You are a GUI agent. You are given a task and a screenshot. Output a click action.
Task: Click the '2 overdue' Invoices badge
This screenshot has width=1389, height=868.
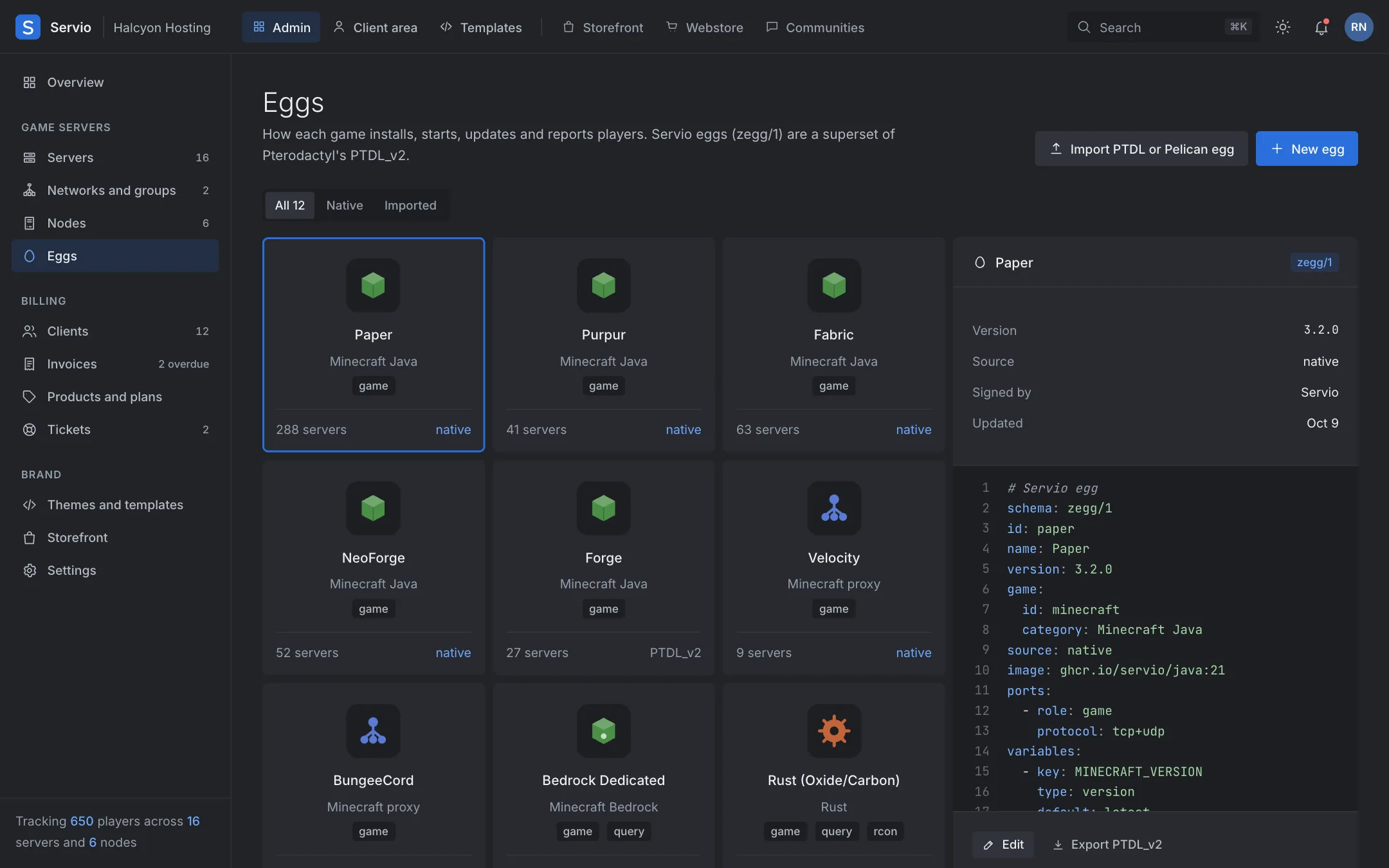184,364
